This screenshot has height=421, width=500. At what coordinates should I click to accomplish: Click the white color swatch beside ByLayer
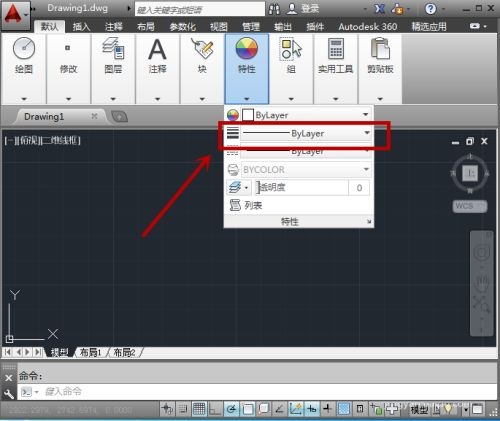tap(248, 115)
